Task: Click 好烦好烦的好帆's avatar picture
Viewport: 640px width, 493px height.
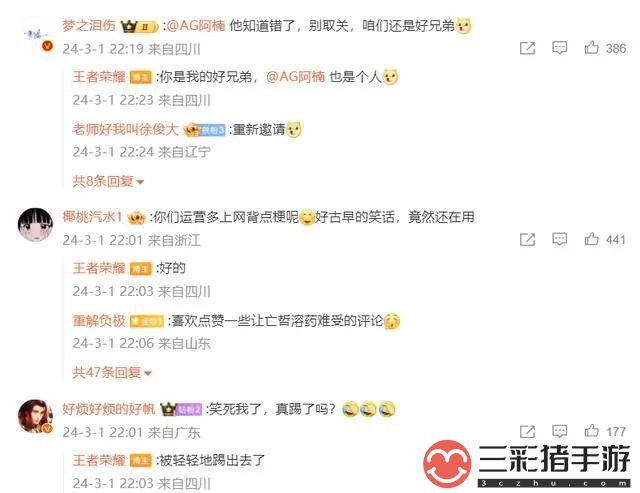Action: (x=35, y=416)
